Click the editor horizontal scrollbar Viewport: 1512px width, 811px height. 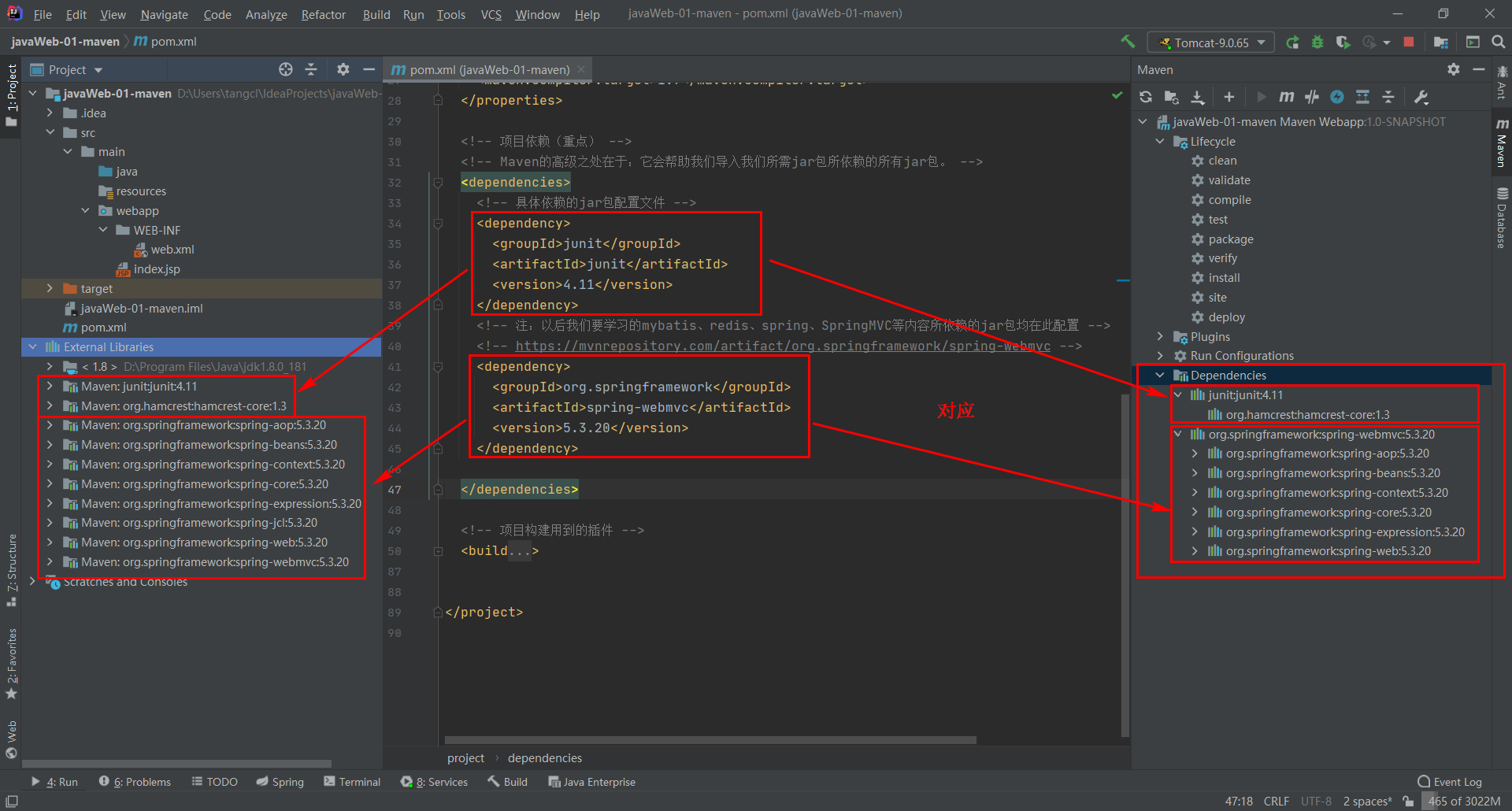[710, 740]
